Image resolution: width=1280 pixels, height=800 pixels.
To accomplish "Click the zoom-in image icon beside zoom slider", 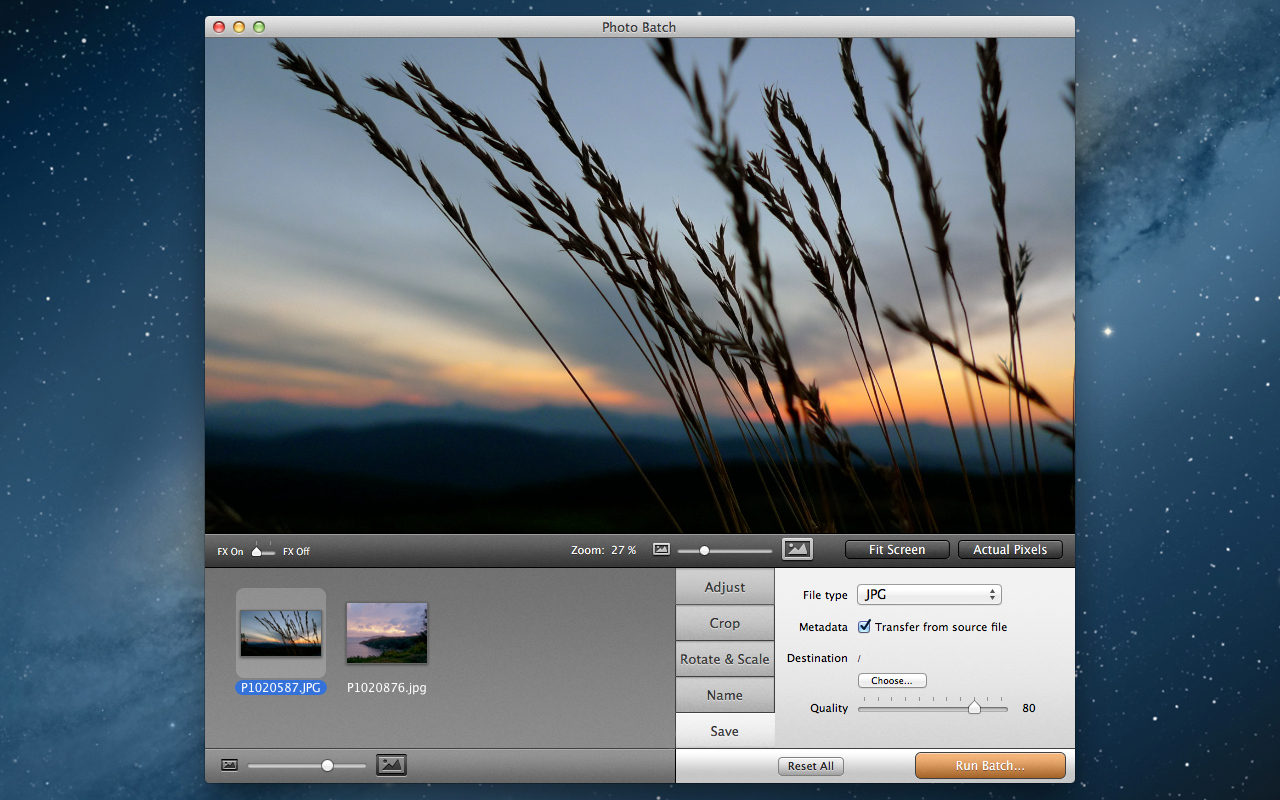I will pyautogui.click(x=797, y=548).
